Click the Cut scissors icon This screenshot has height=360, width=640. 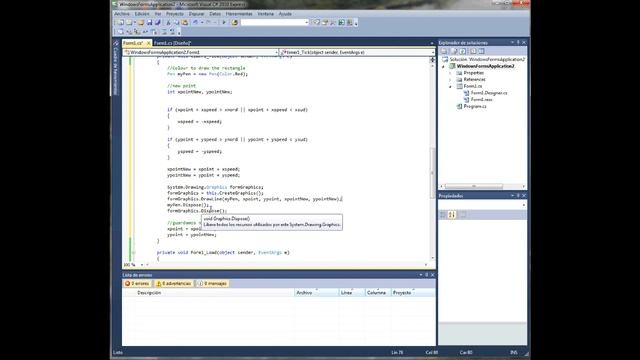(x=168, y=22)
